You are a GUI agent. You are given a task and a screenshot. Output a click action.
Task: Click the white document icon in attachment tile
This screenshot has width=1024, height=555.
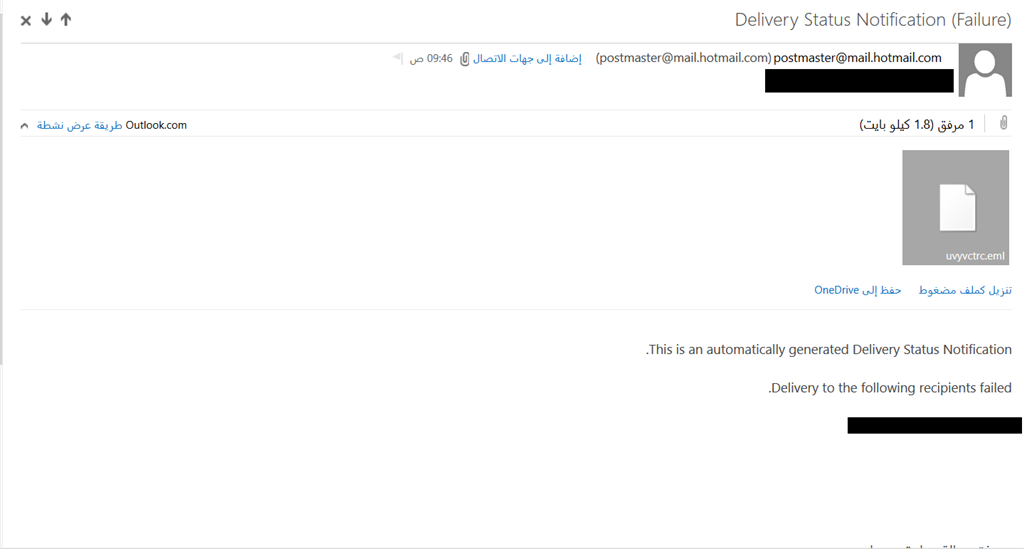click(957, 208)
